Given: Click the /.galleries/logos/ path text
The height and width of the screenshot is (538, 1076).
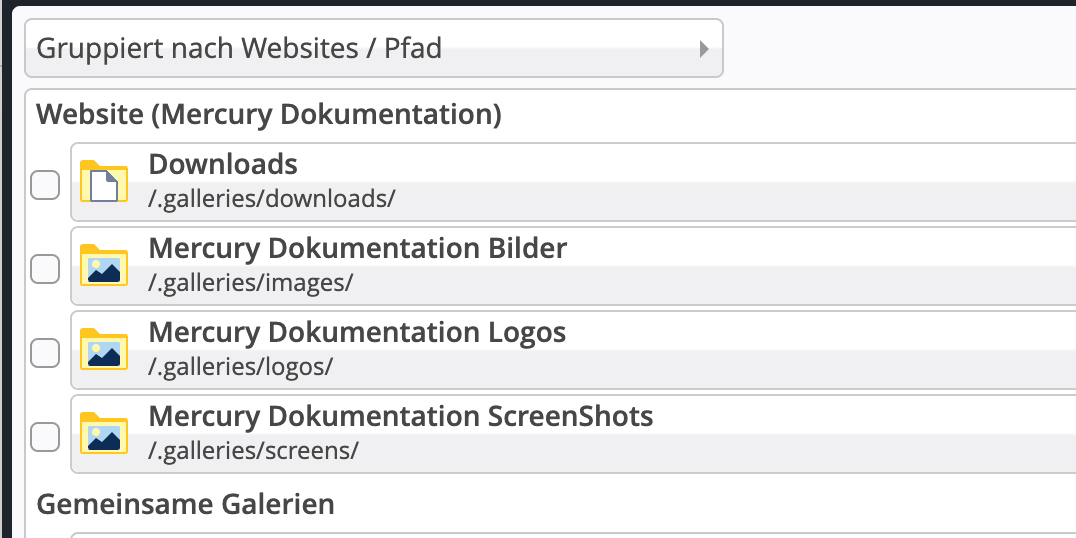Looking at the screenshot, I should 240,366.
